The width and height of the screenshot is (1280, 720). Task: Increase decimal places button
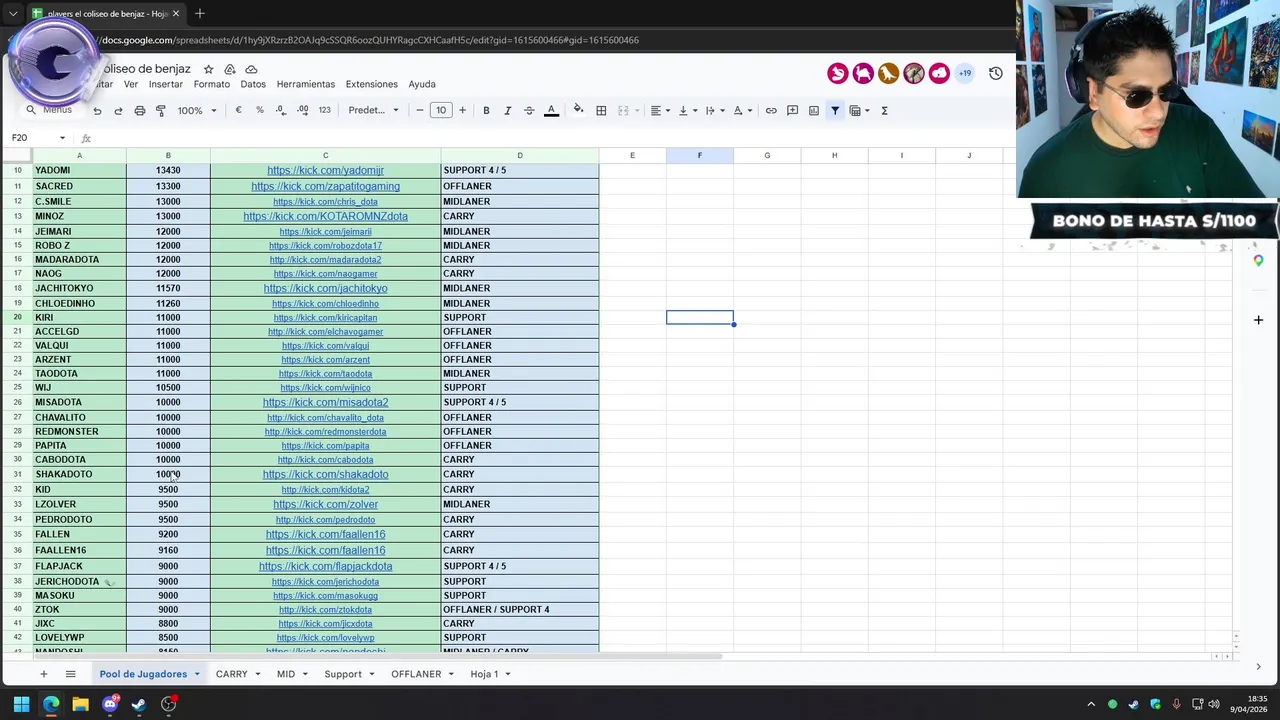(303, 110)
